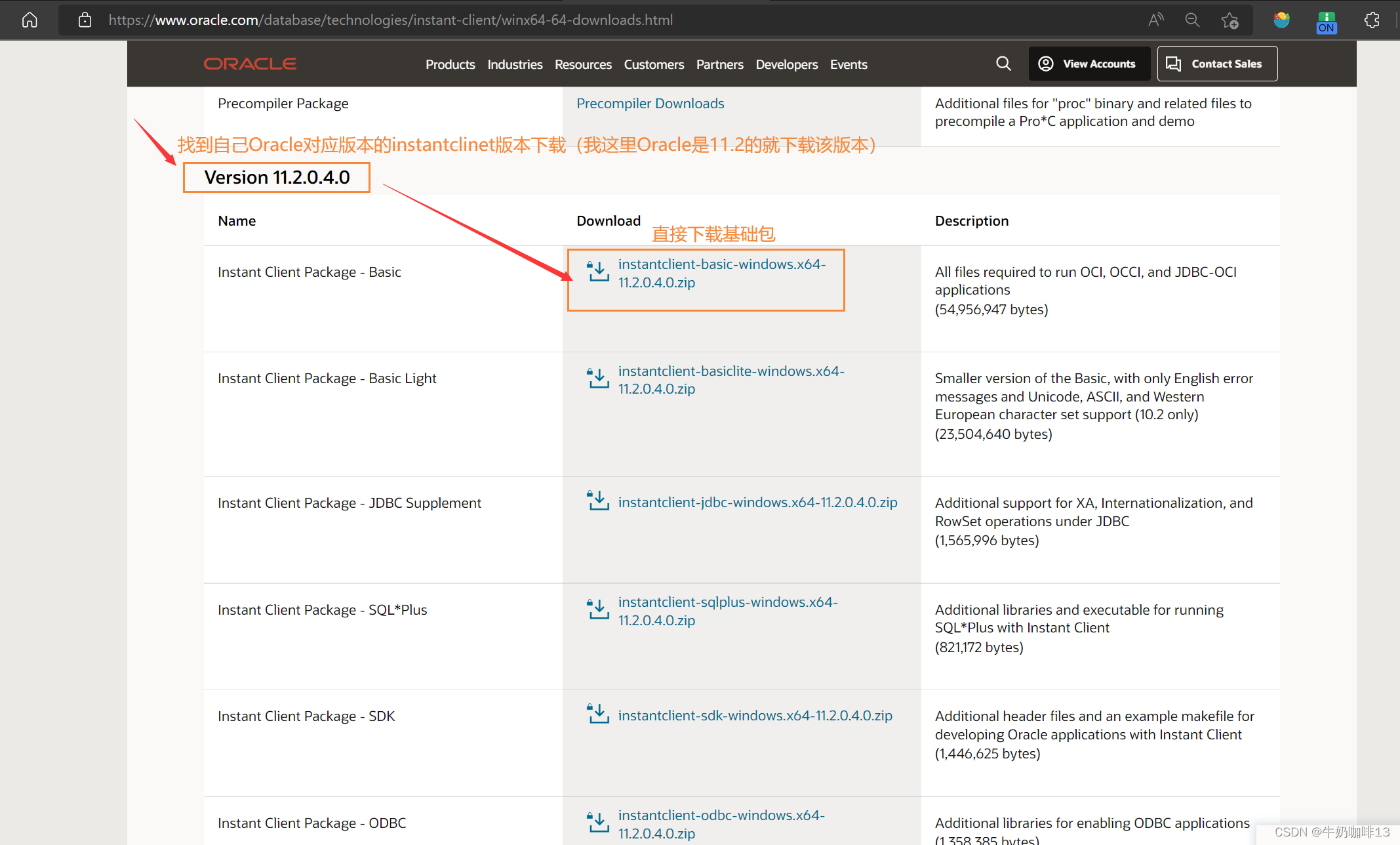
Task: Click the Contact Sales button
Action: (1217, 64)
